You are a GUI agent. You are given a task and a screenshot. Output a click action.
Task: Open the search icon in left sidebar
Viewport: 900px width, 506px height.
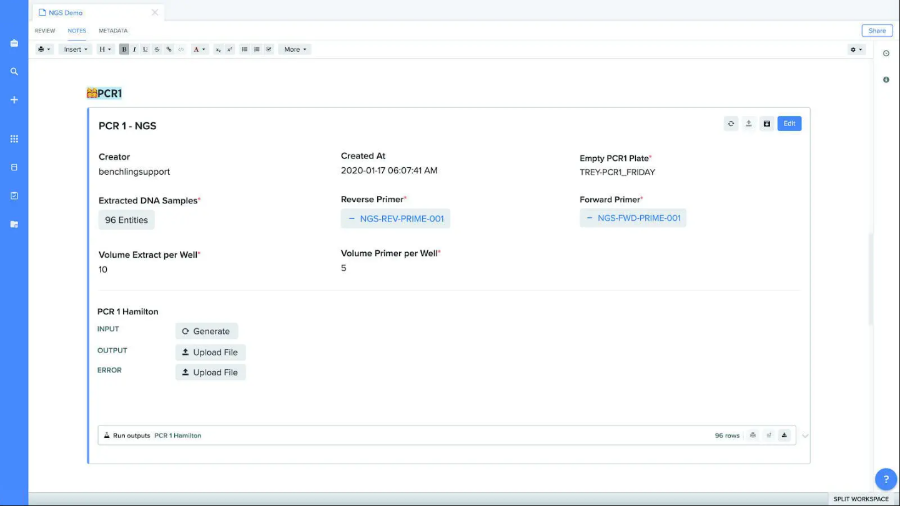(14, 72)
